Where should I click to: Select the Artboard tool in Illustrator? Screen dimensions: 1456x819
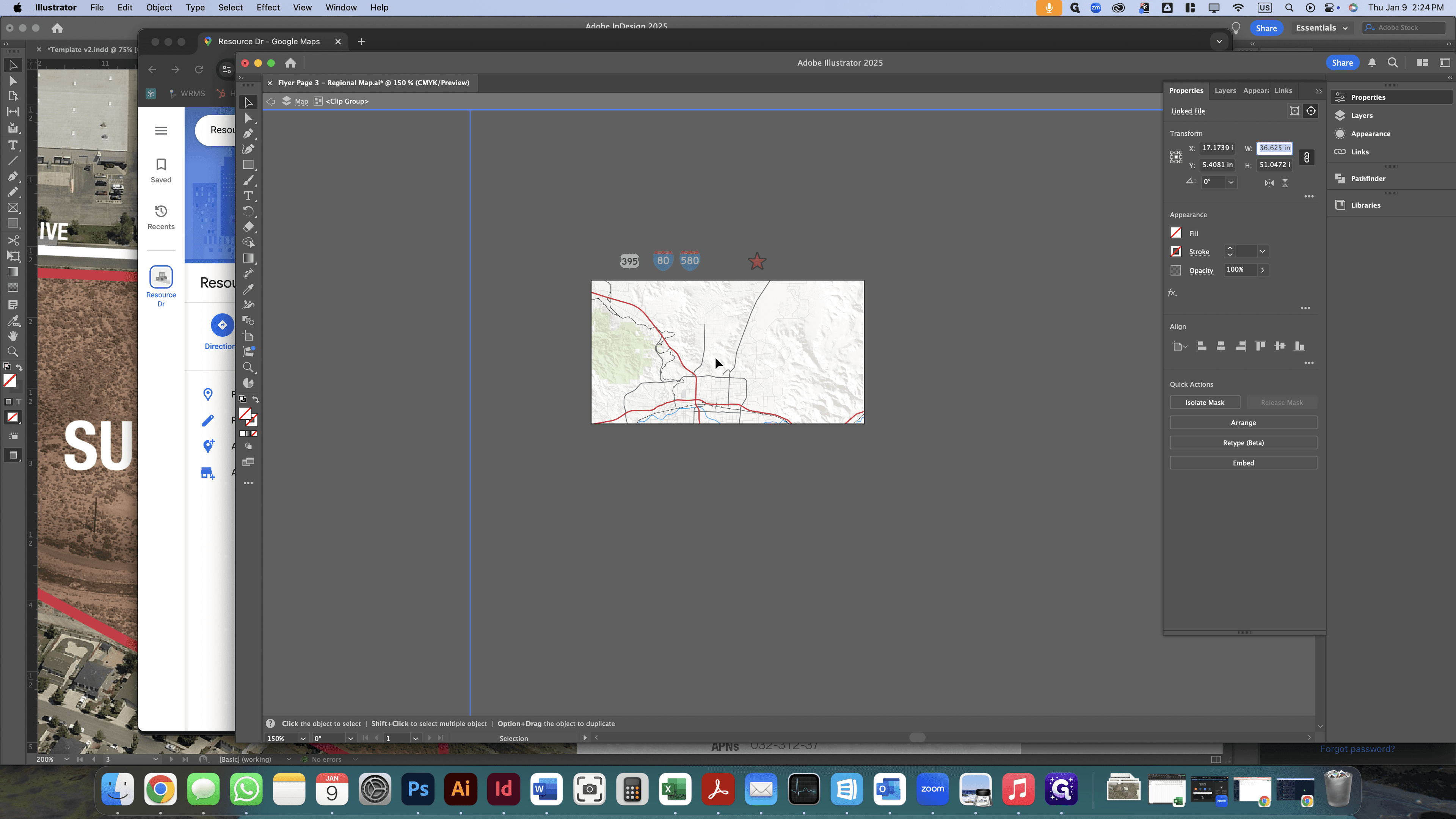click(x=248, y=336)
